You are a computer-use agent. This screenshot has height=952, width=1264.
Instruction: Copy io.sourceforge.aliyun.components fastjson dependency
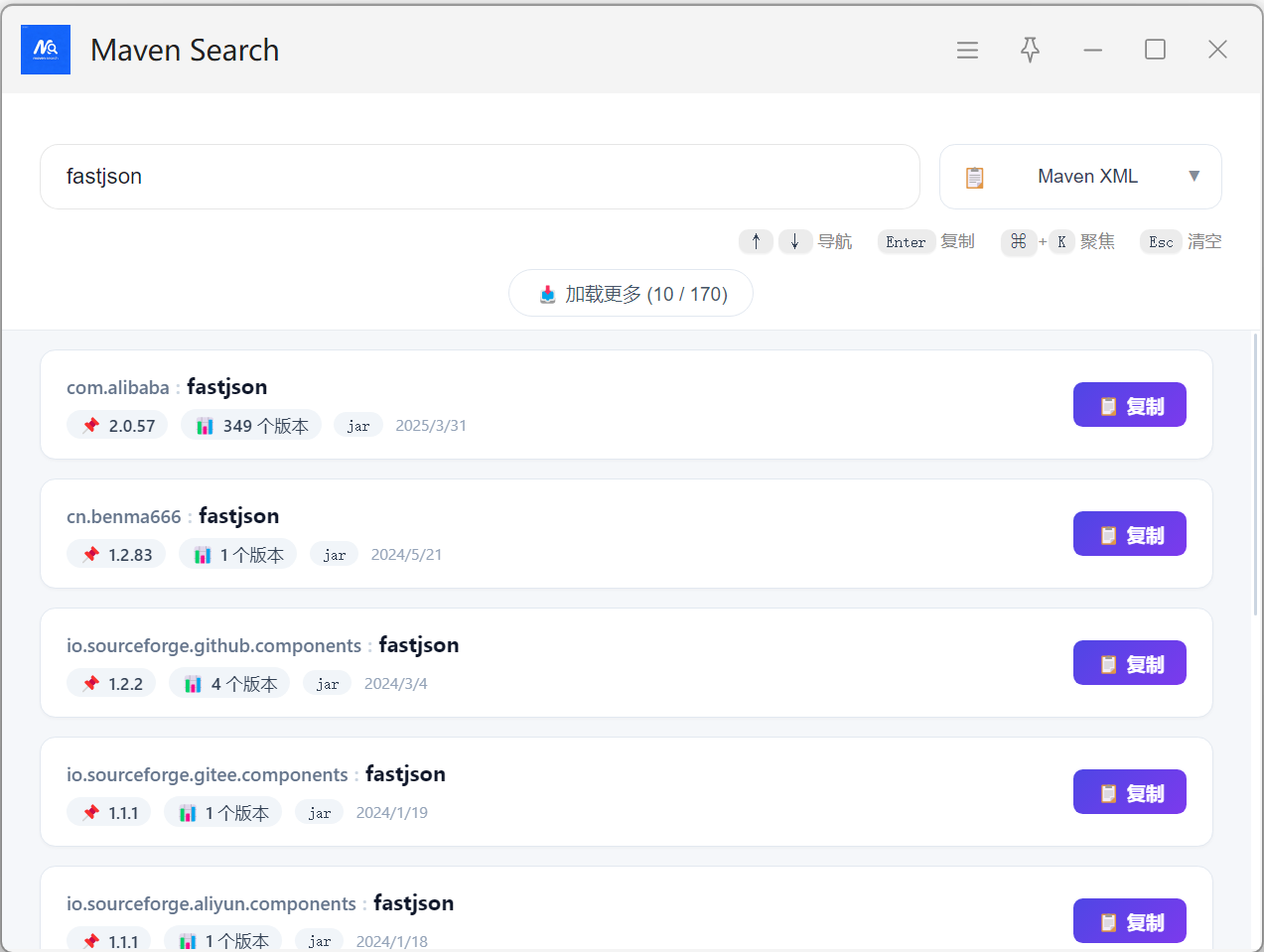(1130, 921)
